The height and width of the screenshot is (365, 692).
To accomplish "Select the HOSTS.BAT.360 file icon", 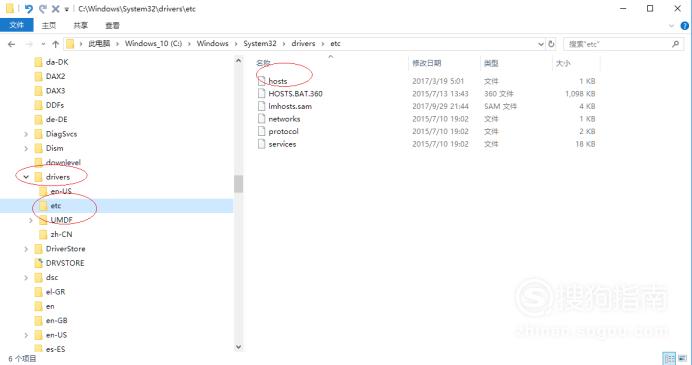I will (262, 94).
